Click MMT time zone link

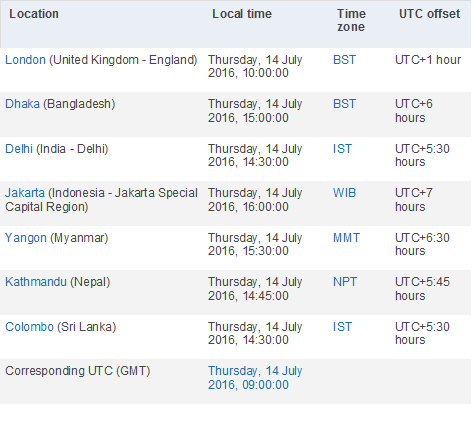point(346,238)
